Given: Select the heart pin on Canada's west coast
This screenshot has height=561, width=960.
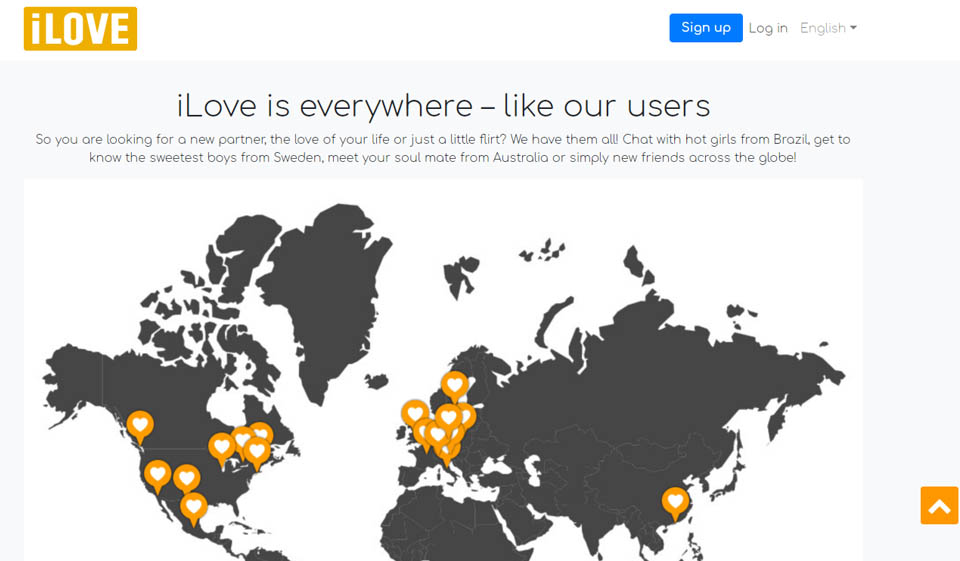Looking at the screenshot, I should tap(141, 425).
